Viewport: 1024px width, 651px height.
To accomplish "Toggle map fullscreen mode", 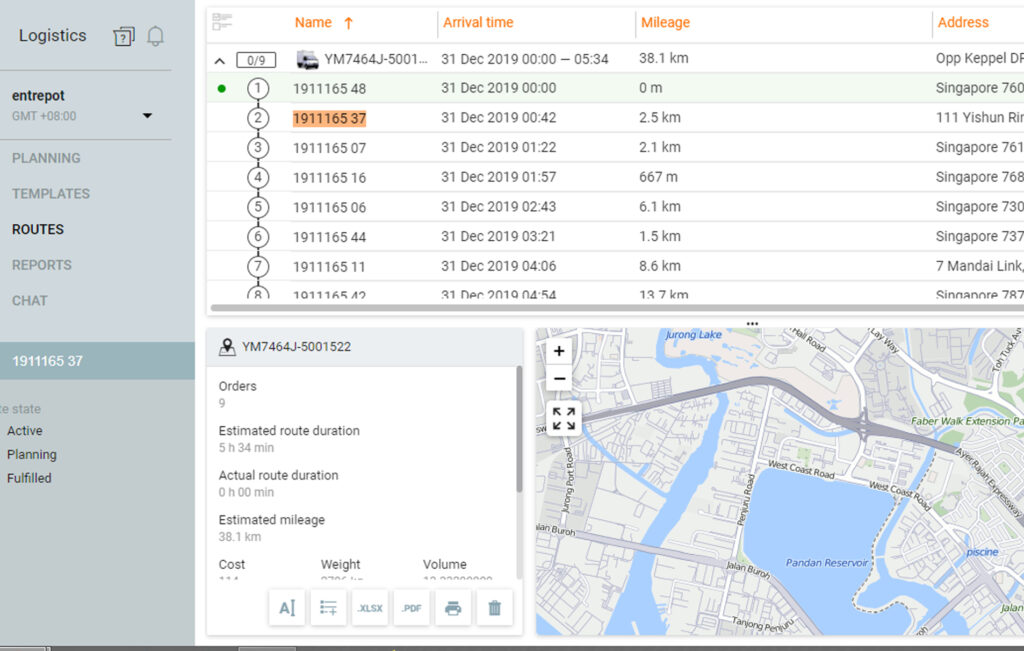I will point(564,419).
